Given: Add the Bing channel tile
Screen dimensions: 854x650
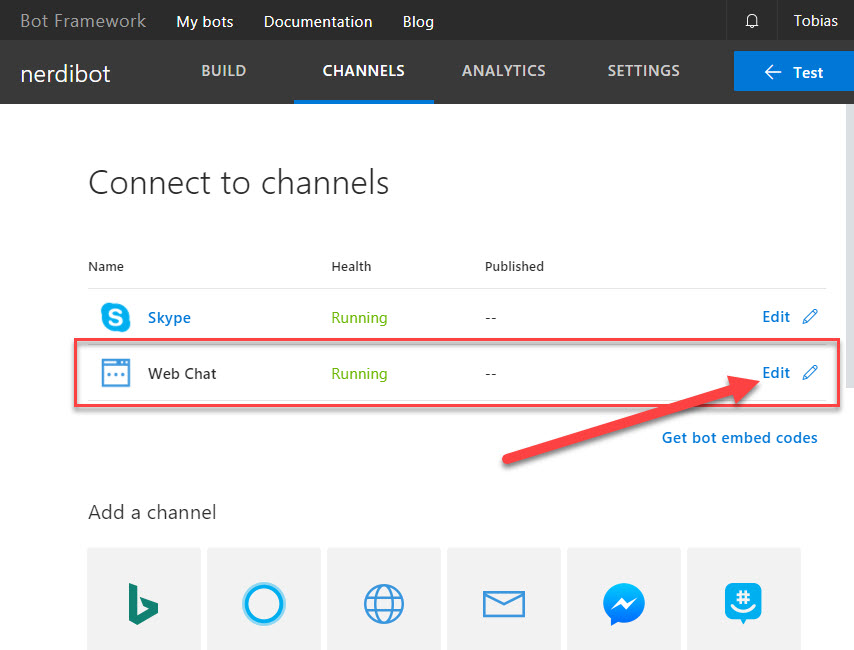Looking at the screenshot, I should click(144, 599).
